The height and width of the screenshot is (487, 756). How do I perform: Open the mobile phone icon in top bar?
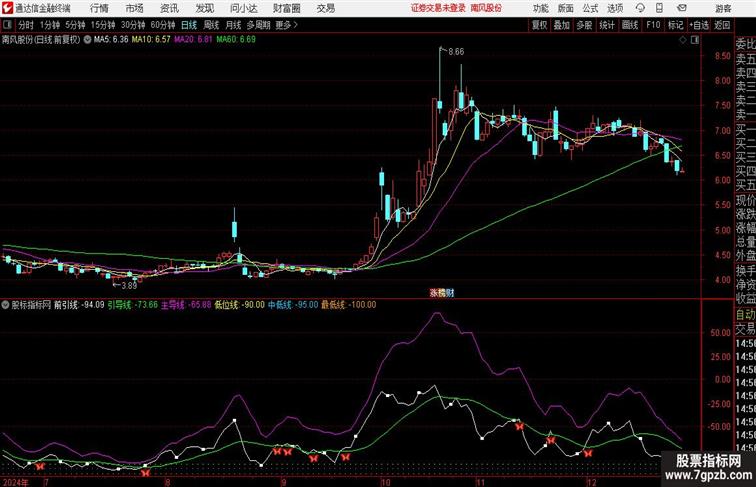(x=659, y=8)
